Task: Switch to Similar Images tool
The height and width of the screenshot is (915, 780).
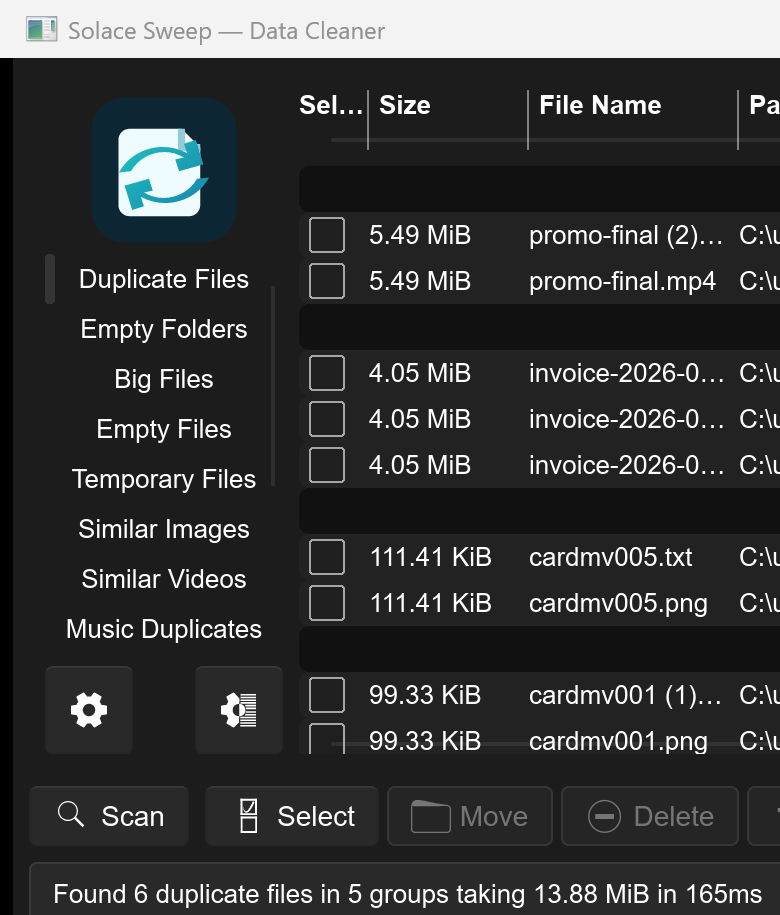Action: click(x=164, y=529)
